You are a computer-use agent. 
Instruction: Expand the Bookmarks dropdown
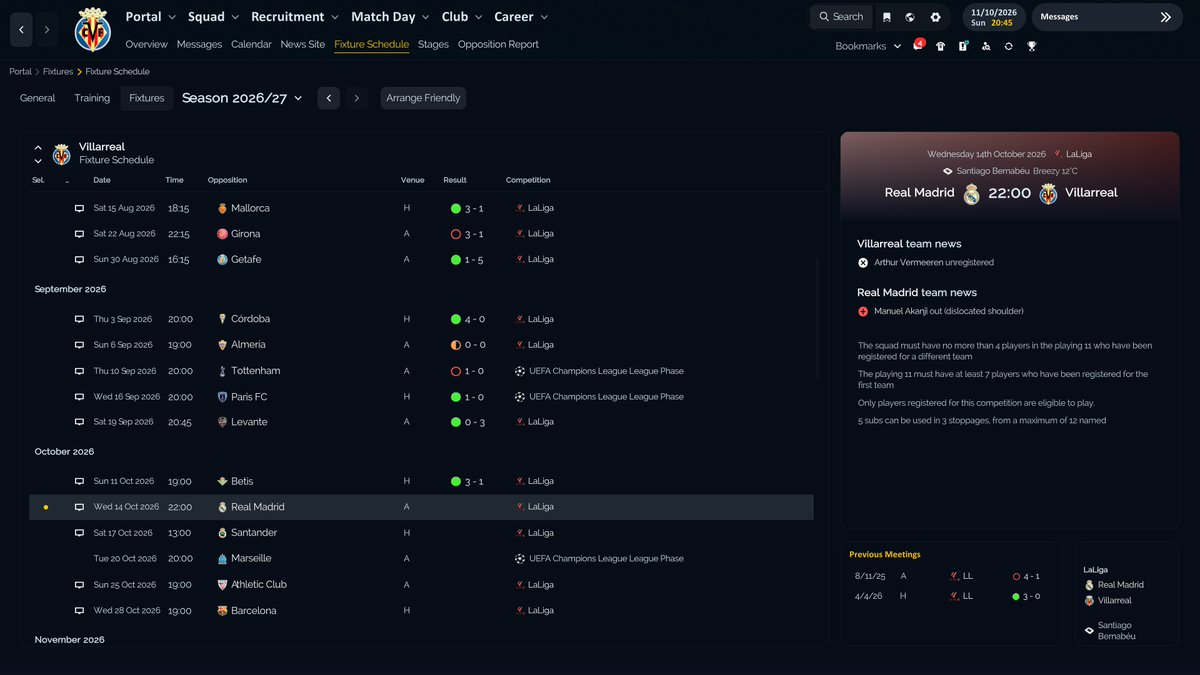coord(868,46)
